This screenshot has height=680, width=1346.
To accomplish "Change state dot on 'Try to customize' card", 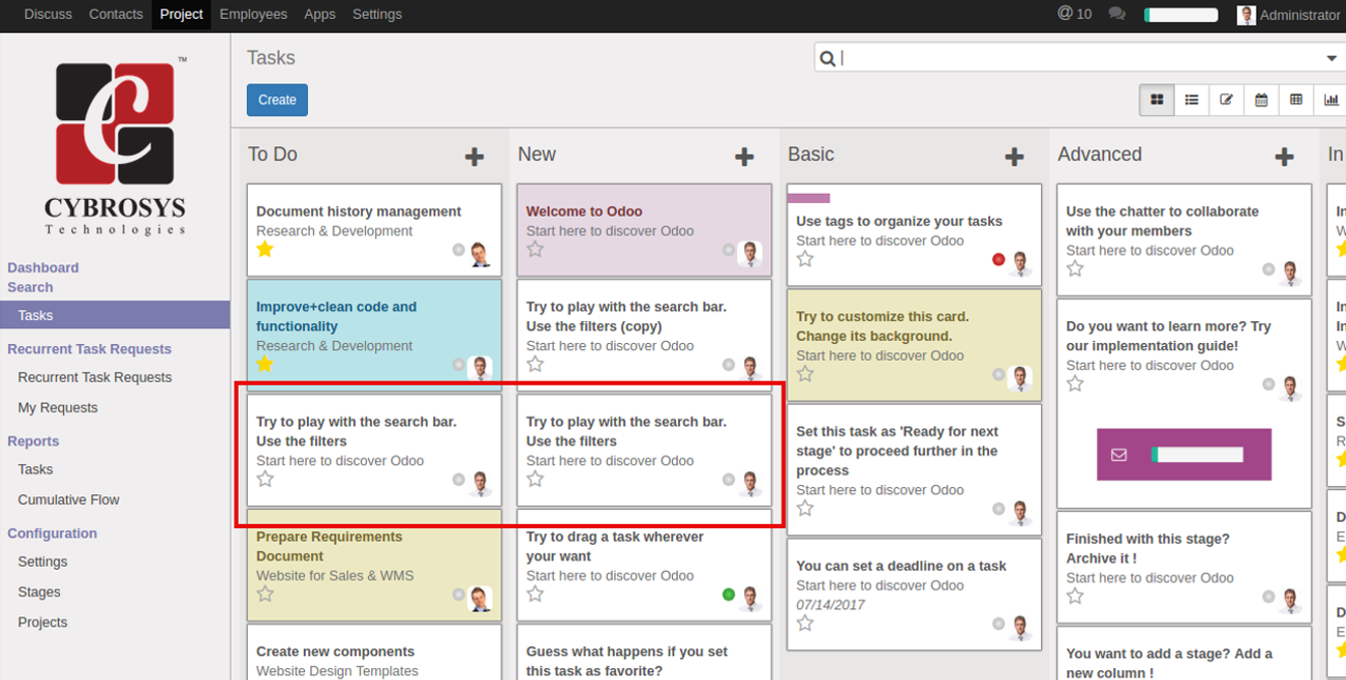I will click(998, 375).
